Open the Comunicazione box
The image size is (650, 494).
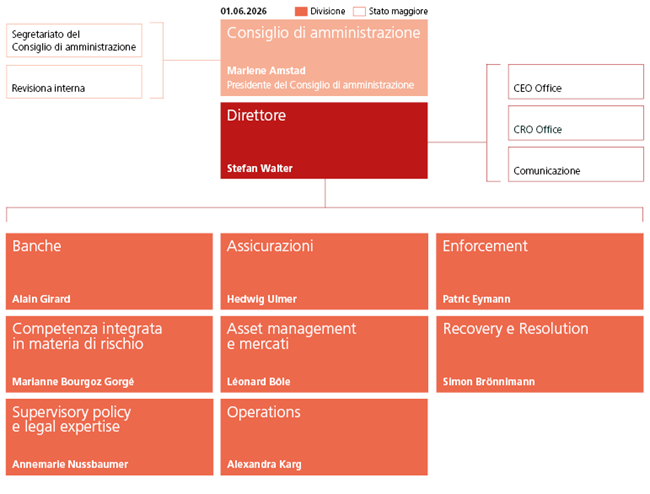(576, 164)
